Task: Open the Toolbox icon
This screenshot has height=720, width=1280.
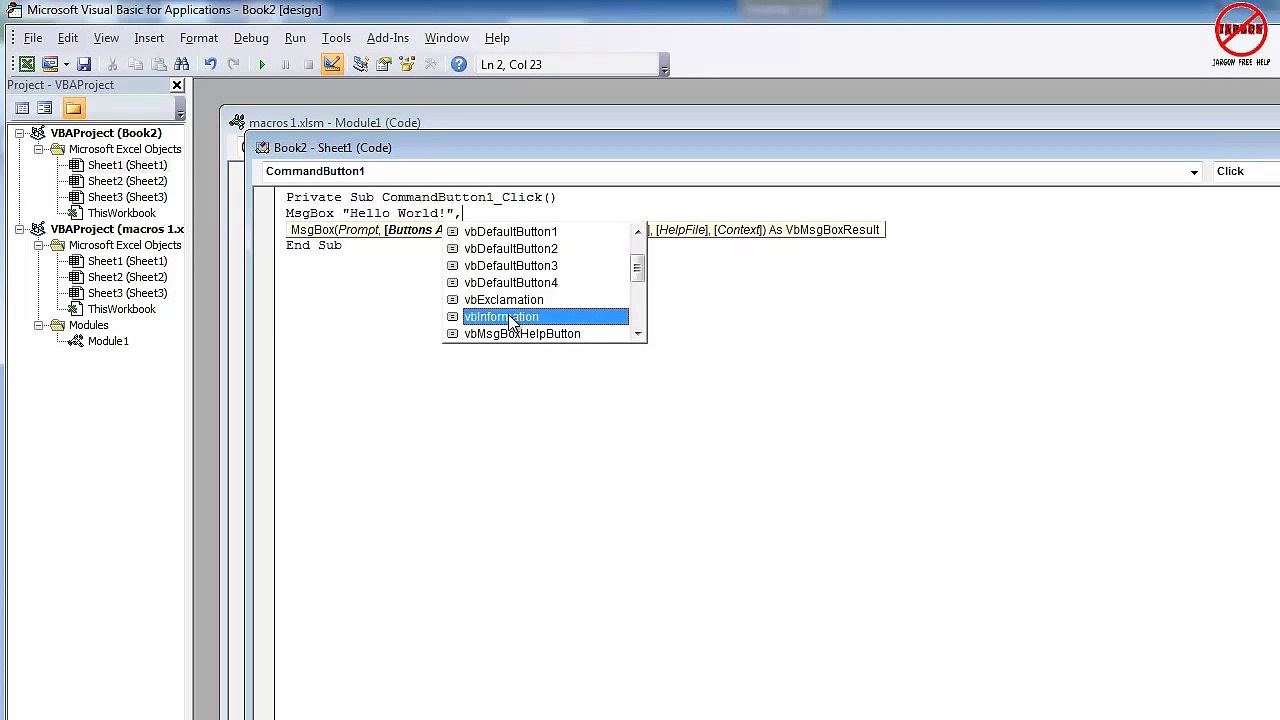Action: [430, 64]
